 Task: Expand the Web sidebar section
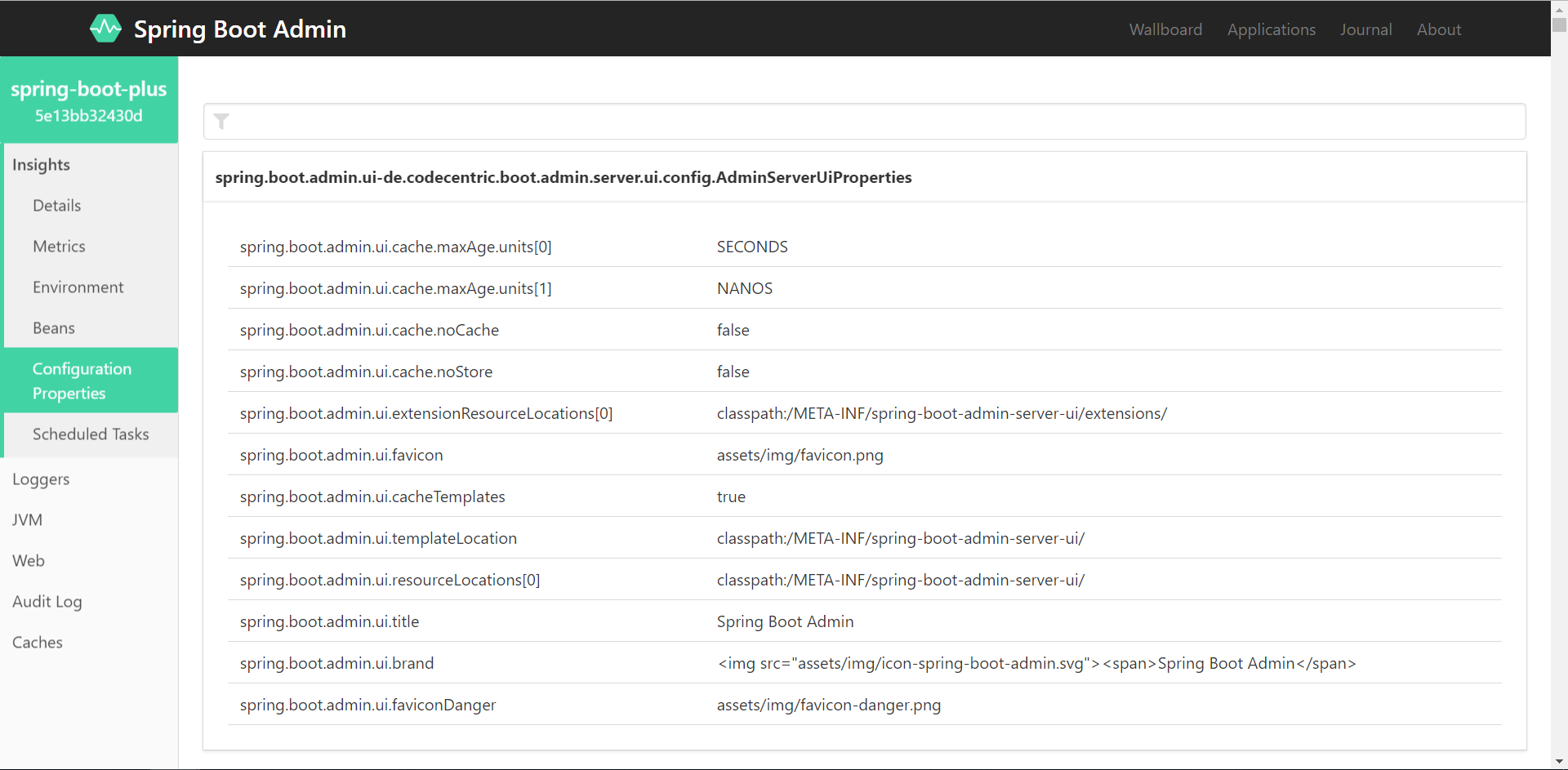click(29, 561)
